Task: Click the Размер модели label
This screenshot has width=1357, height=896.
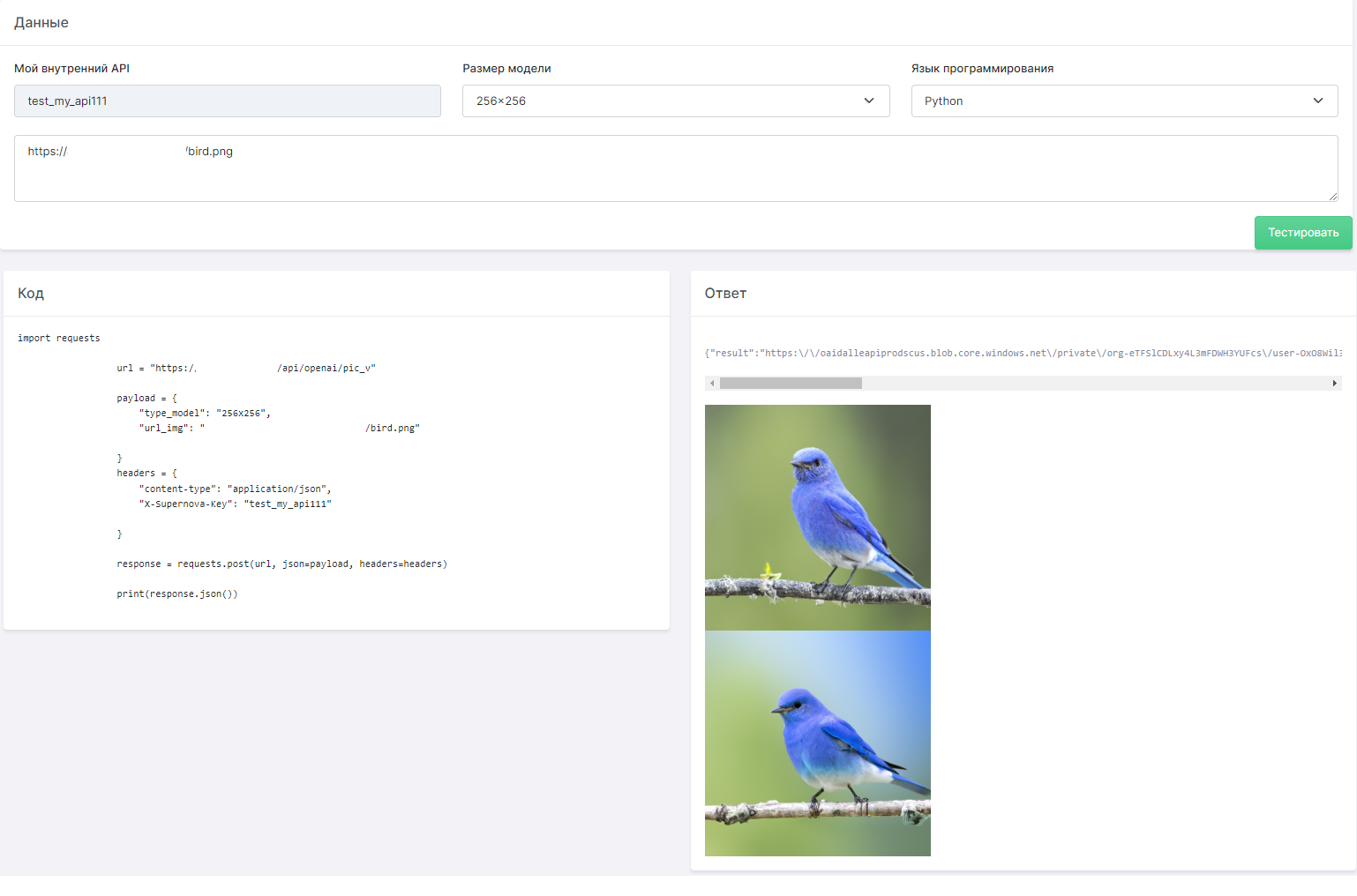Action: [506, 69]
